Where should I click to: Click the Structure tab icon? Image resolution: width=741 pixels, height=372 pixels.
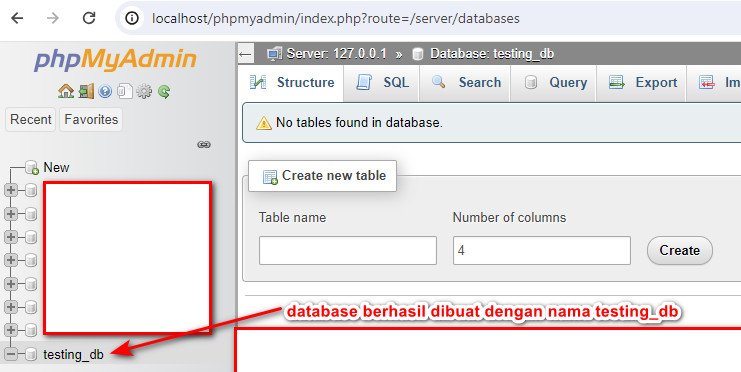pyautogui.click(x=258, y=82)
